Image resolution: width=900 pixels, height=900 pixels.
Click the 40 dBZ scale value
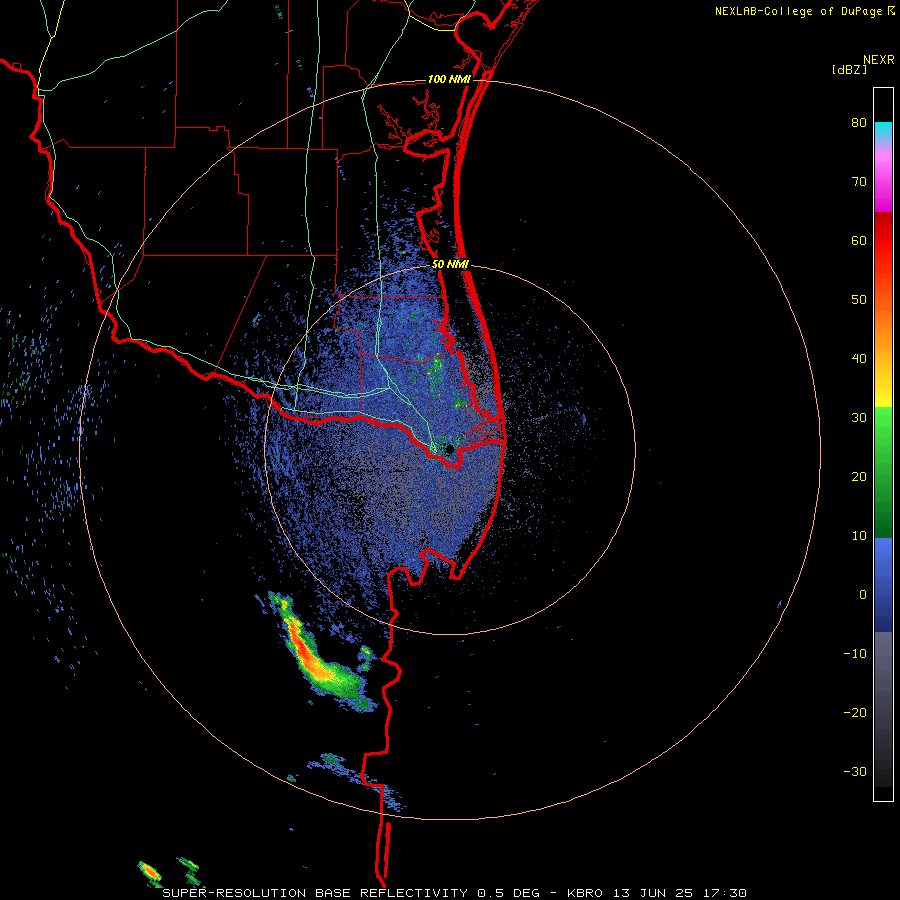click(x=859, y=359)
